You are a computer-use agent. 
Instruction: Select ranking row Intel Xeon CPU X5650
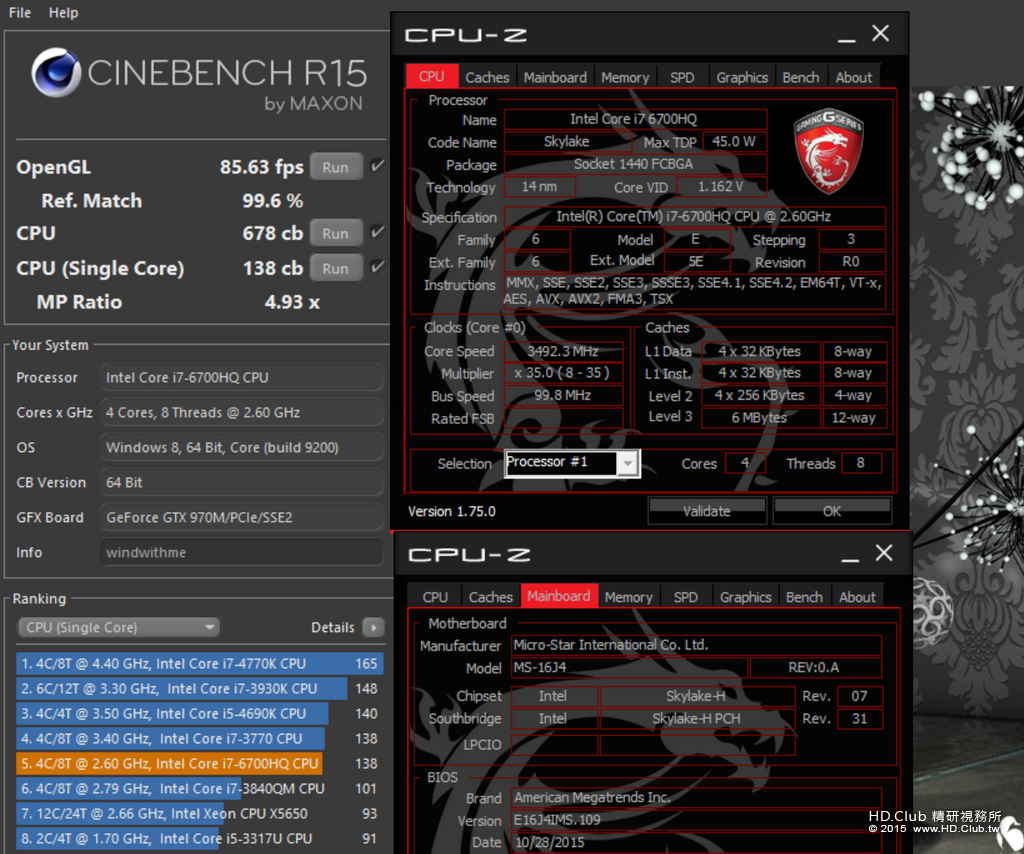point(199,813)
